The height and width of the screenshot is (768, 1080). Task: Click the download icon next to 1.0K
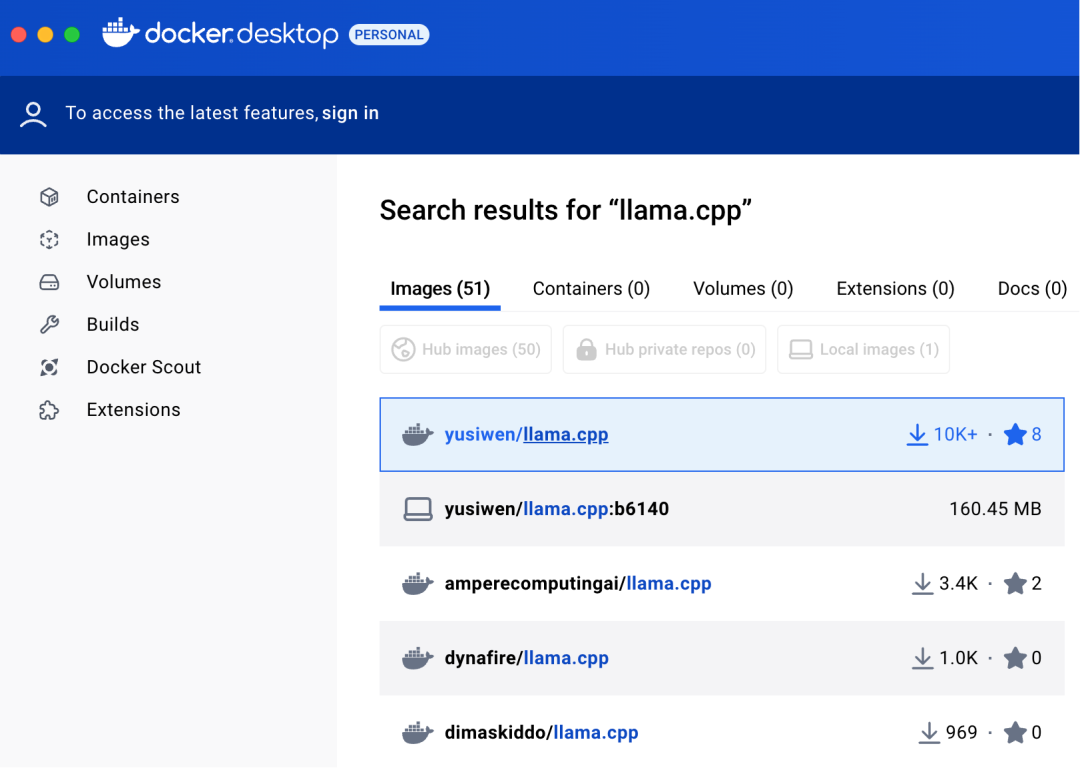click(922, 658)
